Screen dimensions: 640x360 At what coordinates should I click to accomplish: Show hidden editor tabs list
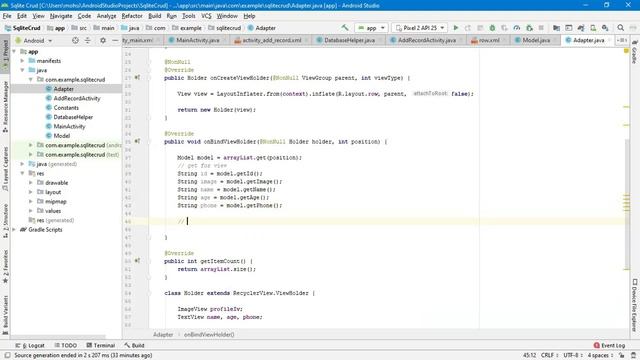(622, 40)
